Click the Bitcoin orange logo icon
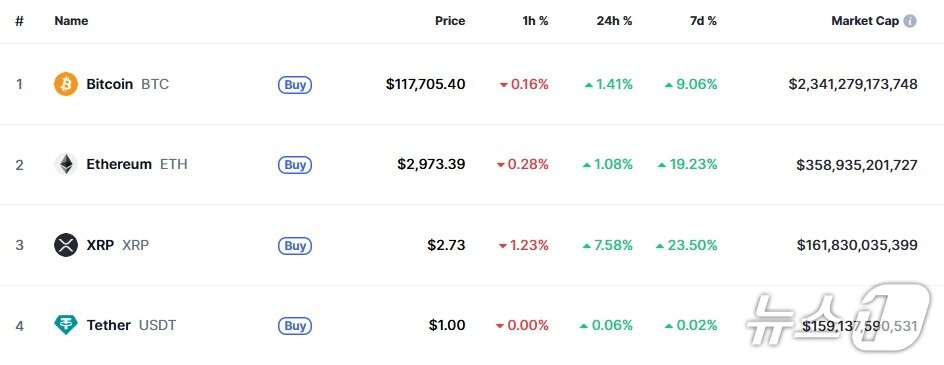 coord(66,84)
